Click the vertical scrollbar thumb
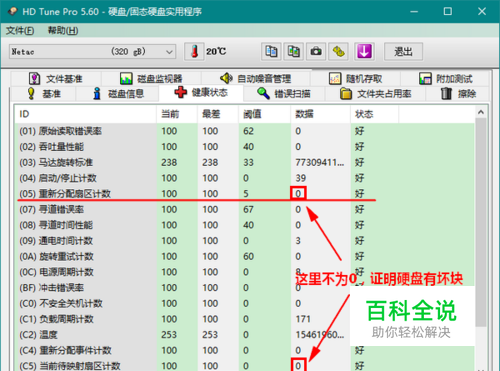This screenshot has width=500, height=371. 481,222
